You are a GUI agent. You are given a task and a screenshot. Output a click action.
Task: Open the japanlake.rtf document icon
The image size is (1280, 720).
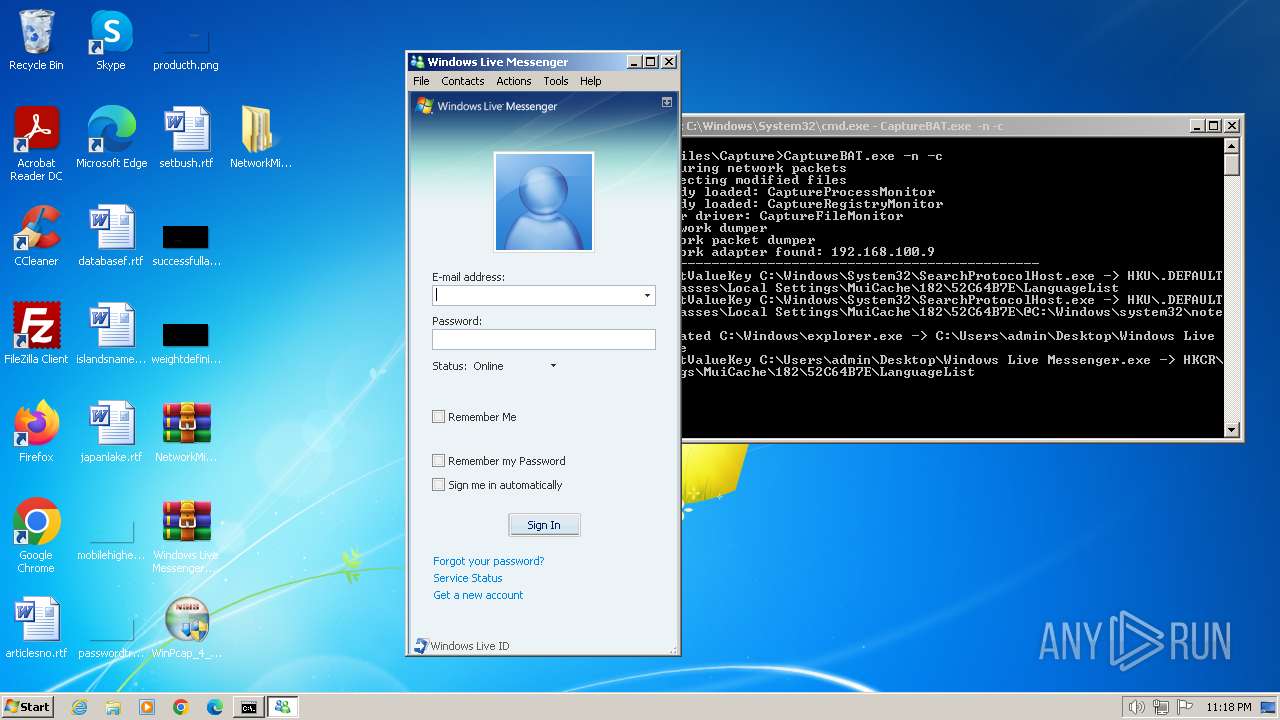[111, 432]
